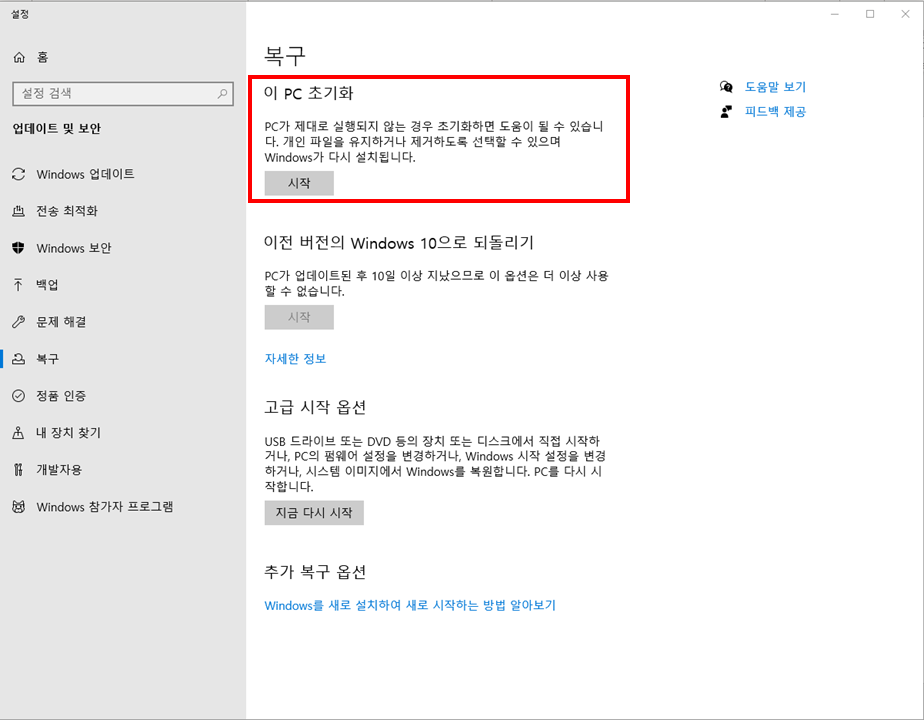Viewport: 924px width, 720px height.
Task: Click the 설정 검색 search field
Action: click(123, 94)
